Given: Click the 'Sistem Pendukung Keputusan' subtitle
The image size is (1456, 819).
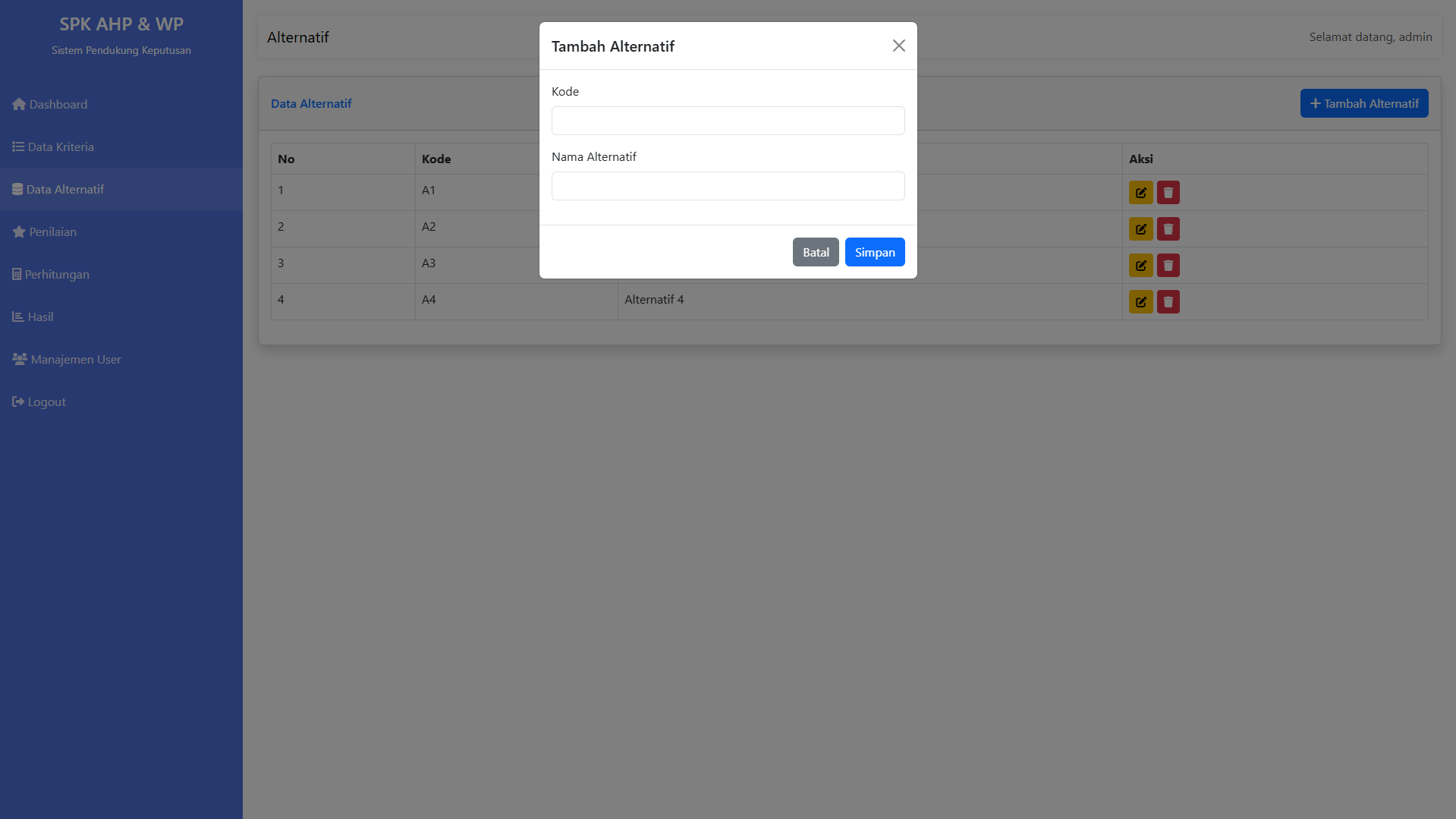Looking at the screenshot, I should (121, 50).
